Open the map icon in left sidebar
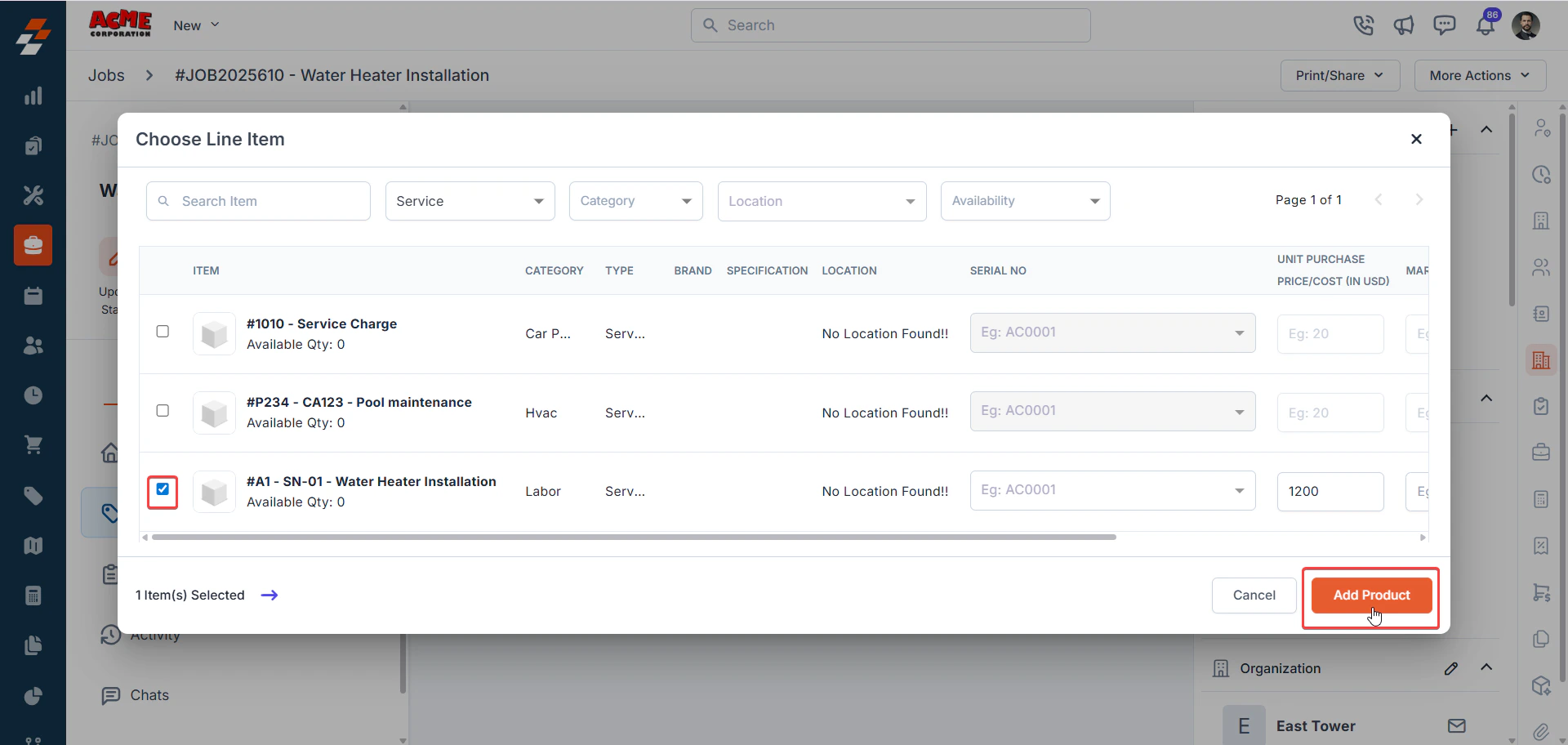This screenshot has width=1568, height=745. tap(33, 546)
